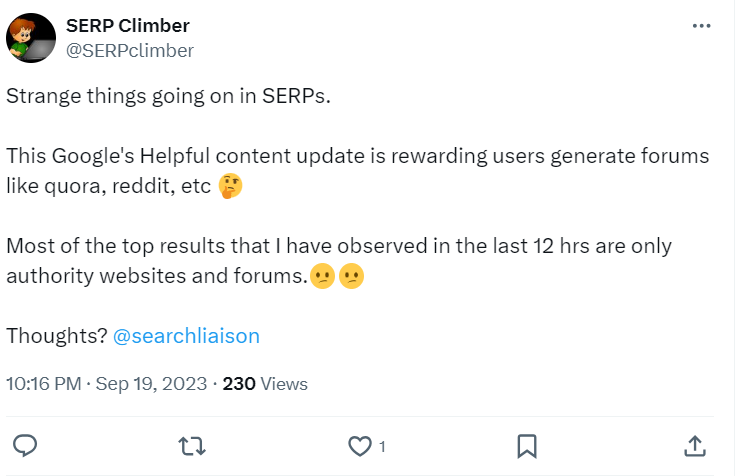
Task: Like the tweet with the heart icon
Action: click(x=360, y=444)
